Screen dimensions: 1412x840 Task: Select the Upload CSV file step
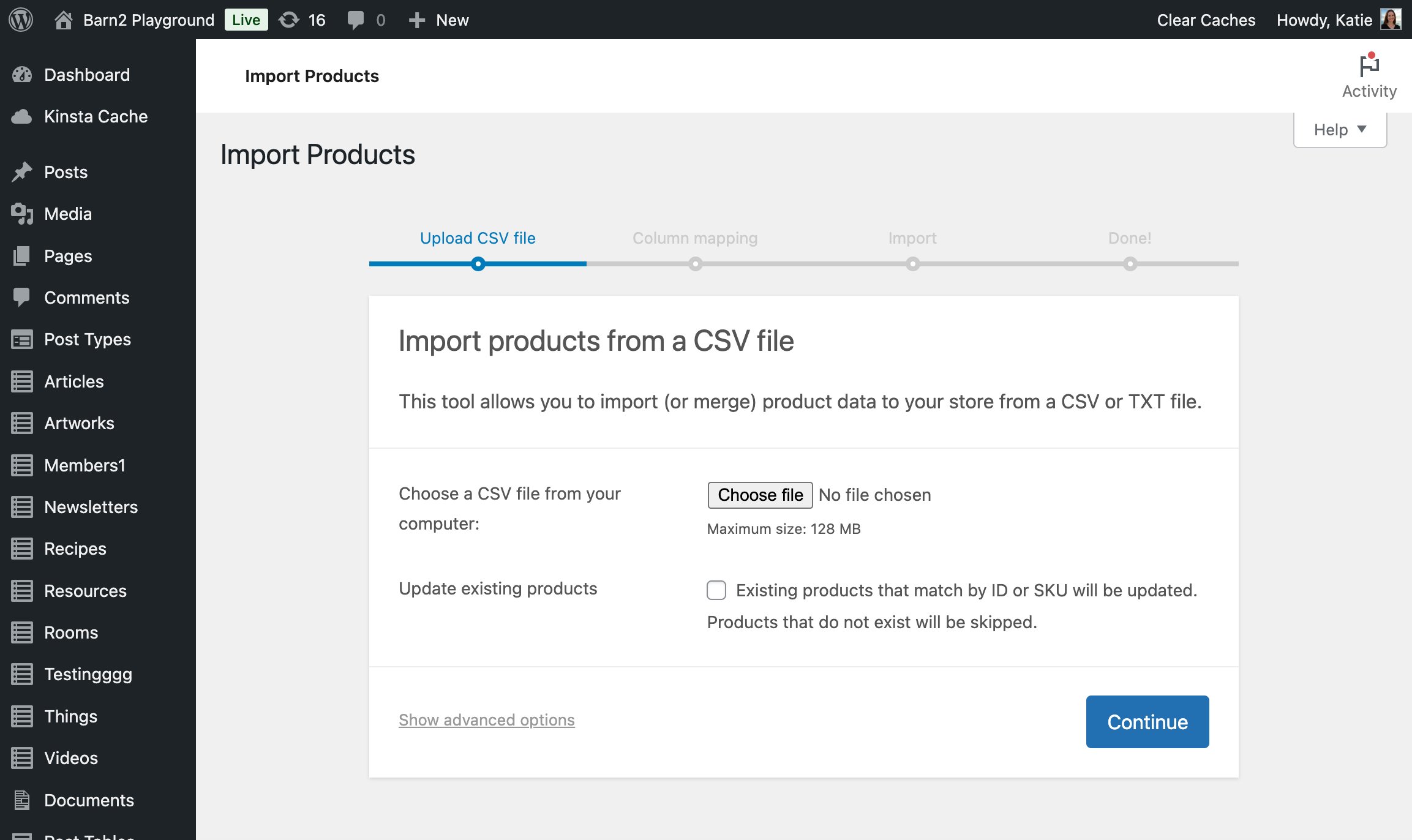pyautogui.click(x=478, y=238)
